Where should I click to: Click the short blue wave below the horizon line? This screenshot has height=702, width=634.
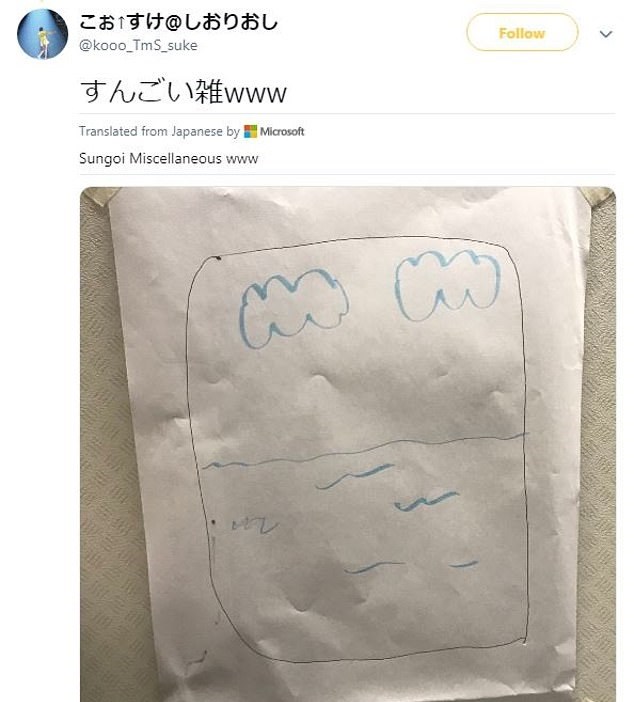pyautogui.click(x=355, y=476)
